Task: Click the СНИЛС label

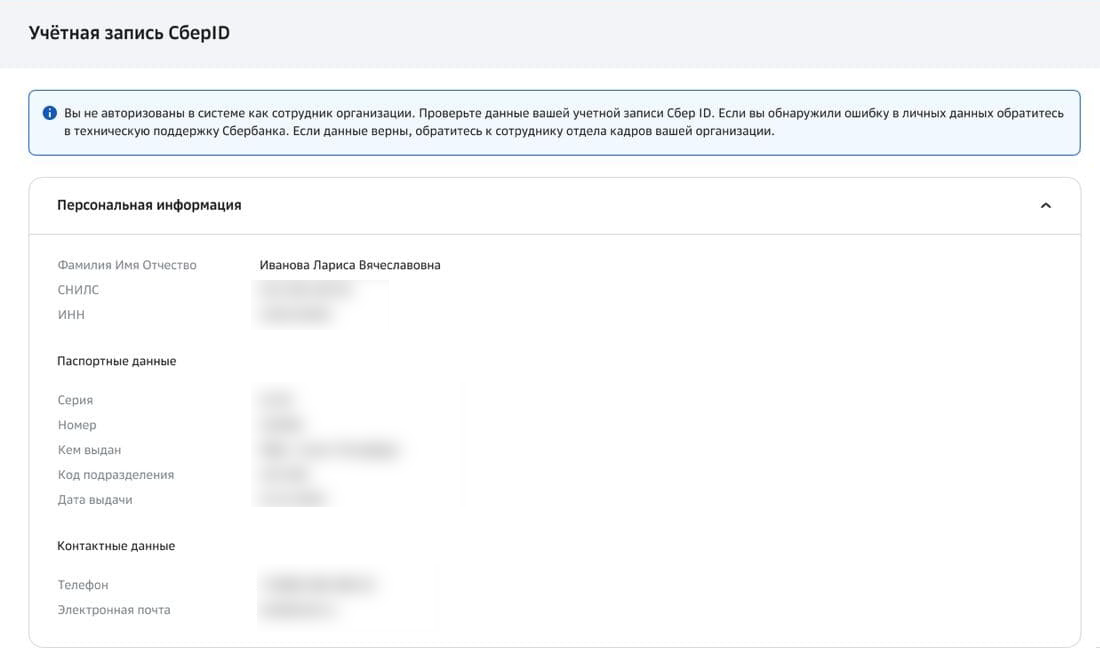Action: [x=79, y=290]
